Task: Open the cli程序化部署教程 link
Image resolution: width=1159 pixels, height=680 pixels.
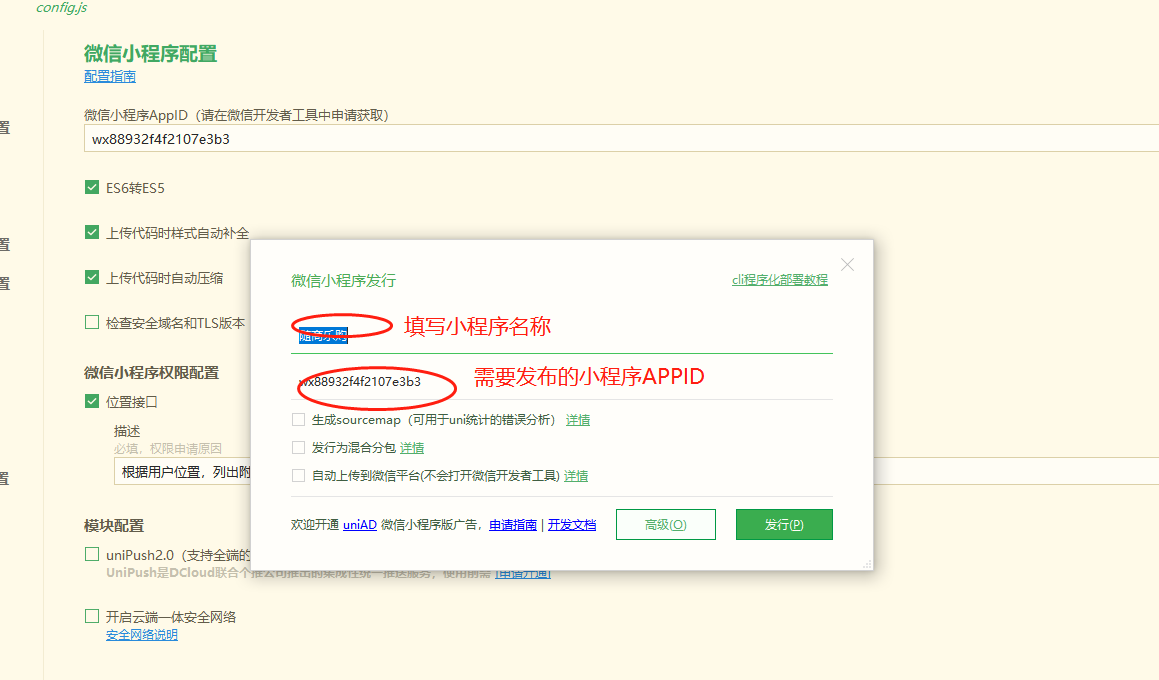Action: (779, 280)
